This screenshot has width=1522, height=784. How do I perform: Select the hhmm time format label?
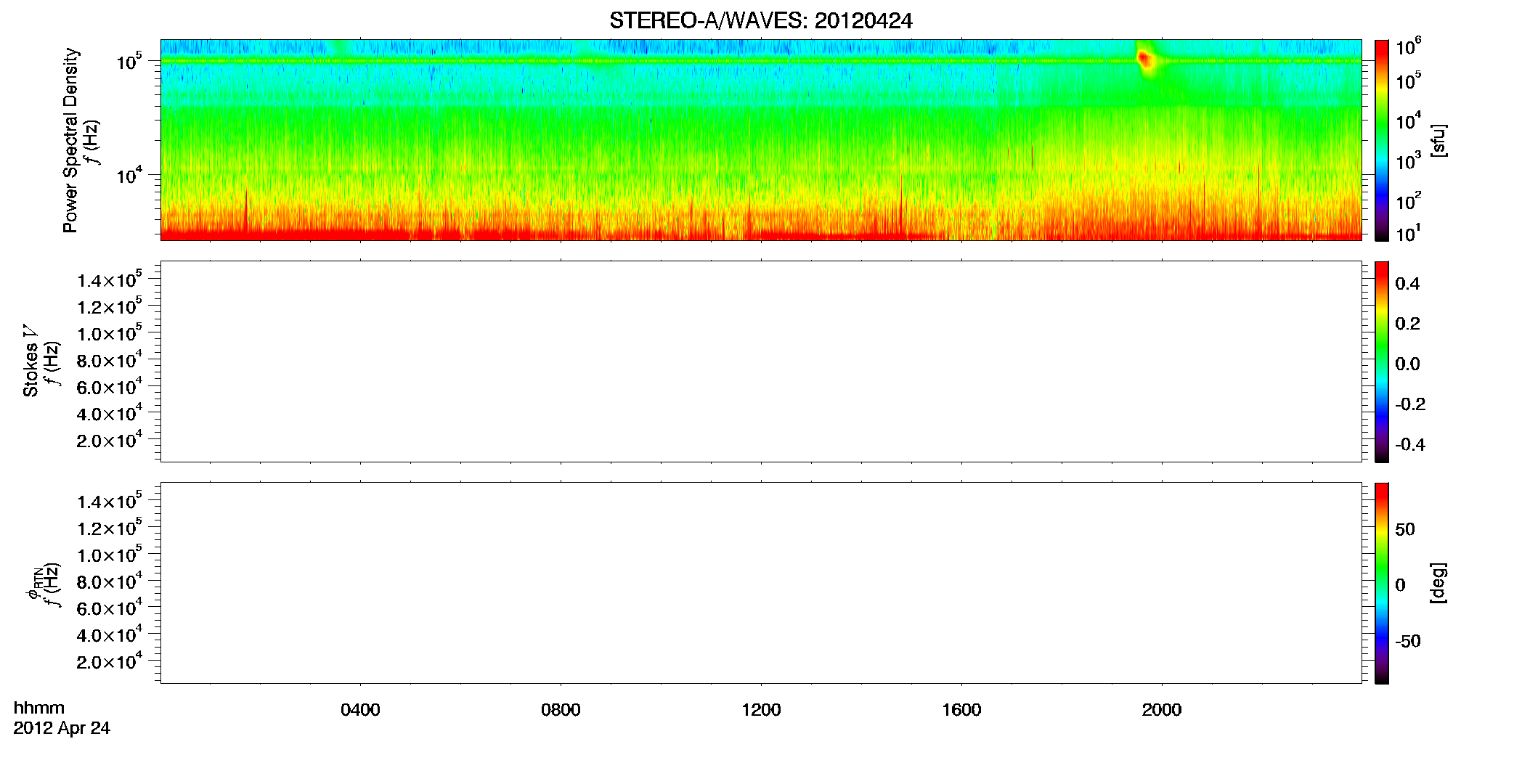pos(39,709)
